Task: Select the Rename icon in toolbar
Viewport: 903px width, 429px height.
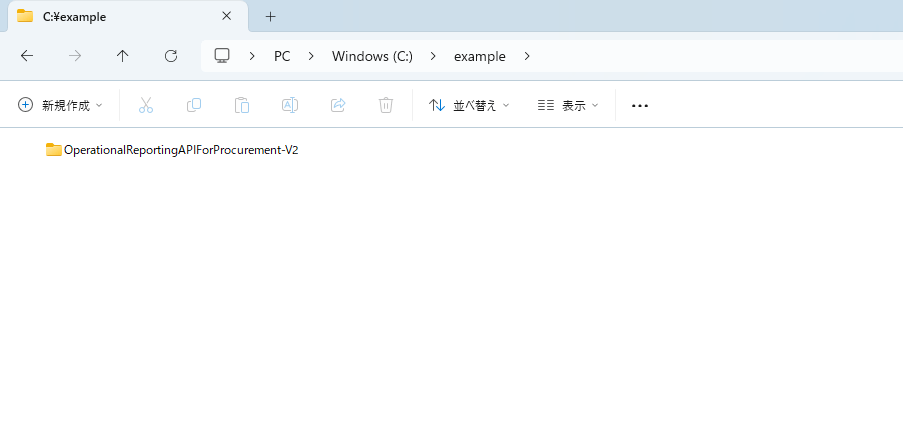Action: tap(290, 105)
